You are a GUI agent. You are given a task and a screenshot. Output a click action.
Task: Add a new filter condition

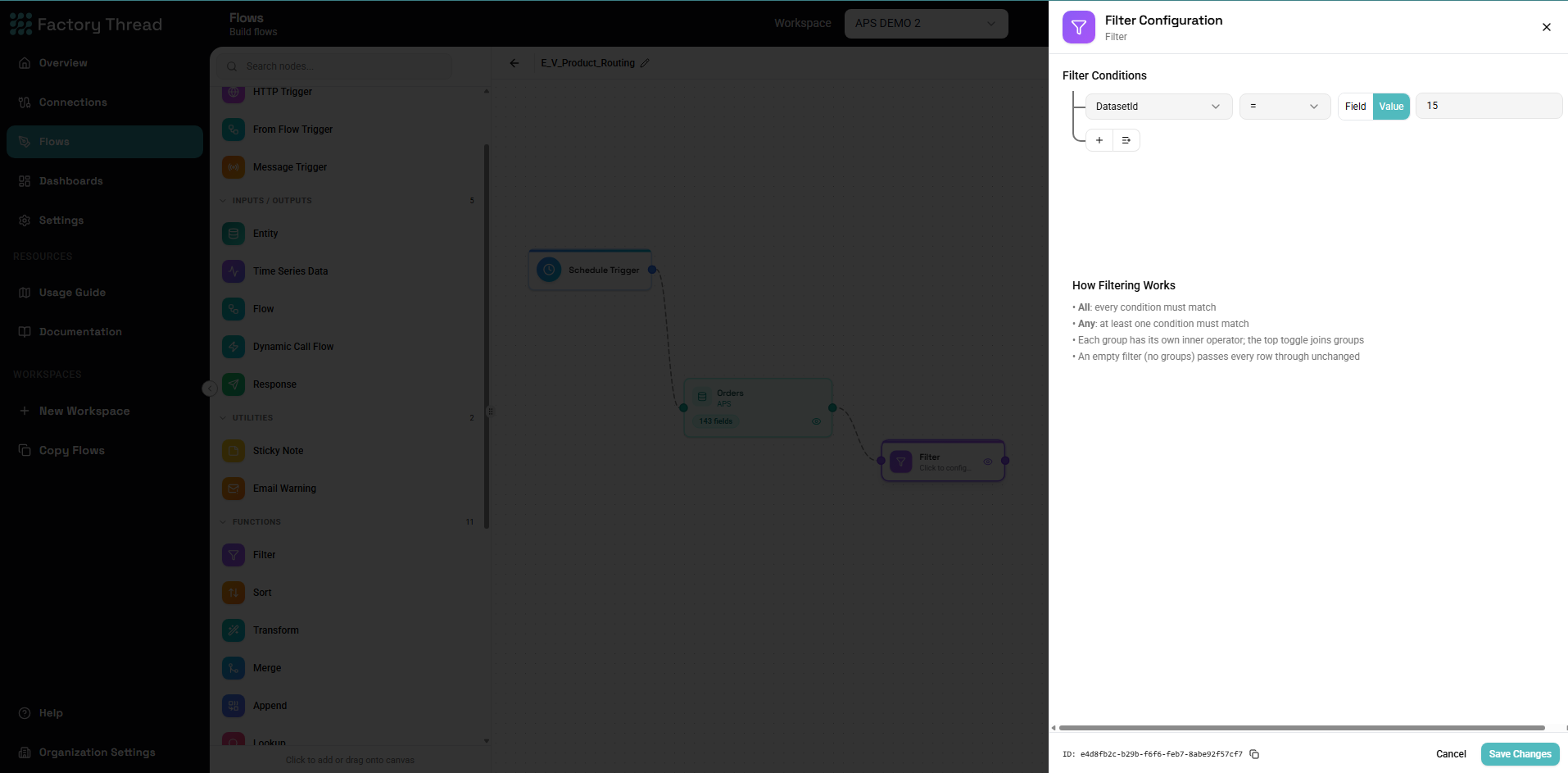pyautogui.click(x=1099, y=140)
